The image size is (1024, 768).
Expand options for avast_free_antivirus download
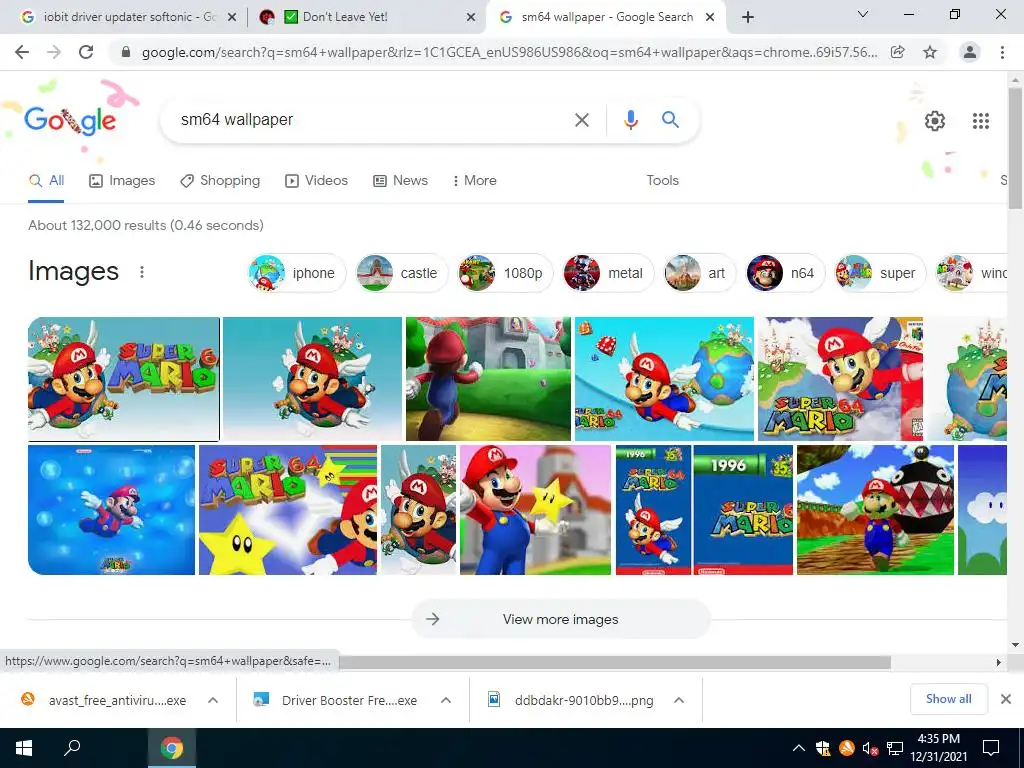(x=213, y=700)
